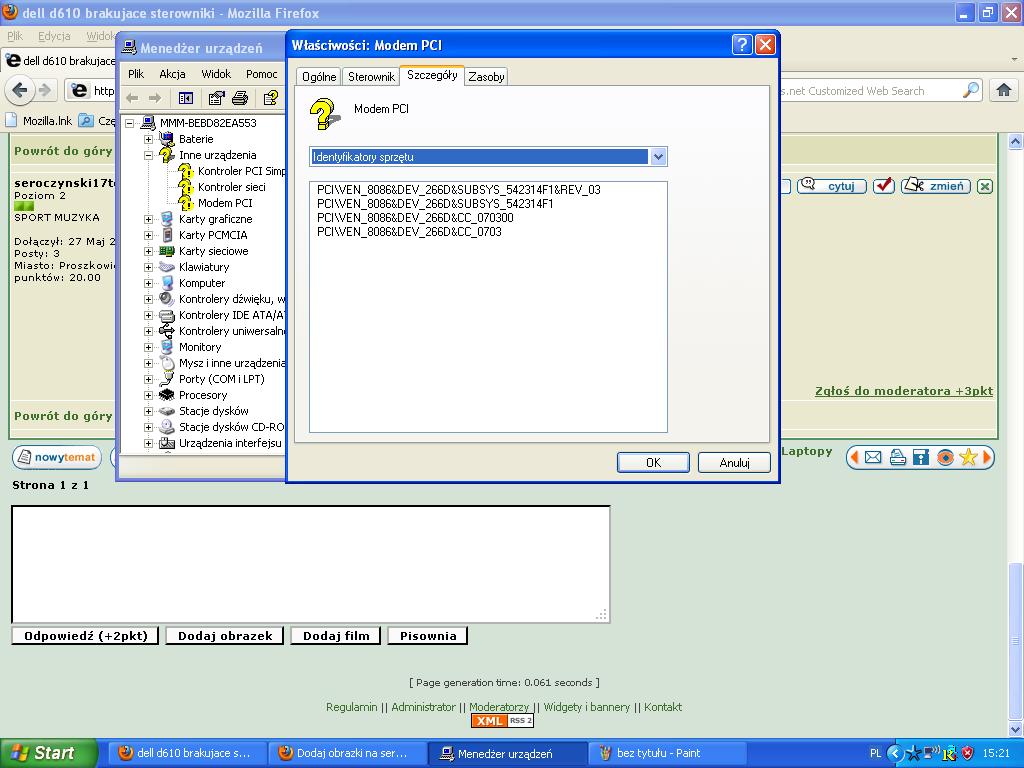The height and width of the screenshot is (768, 1024).
Task: Click Pisownia button
Action: pyautogui.click(x=428, y=635)
